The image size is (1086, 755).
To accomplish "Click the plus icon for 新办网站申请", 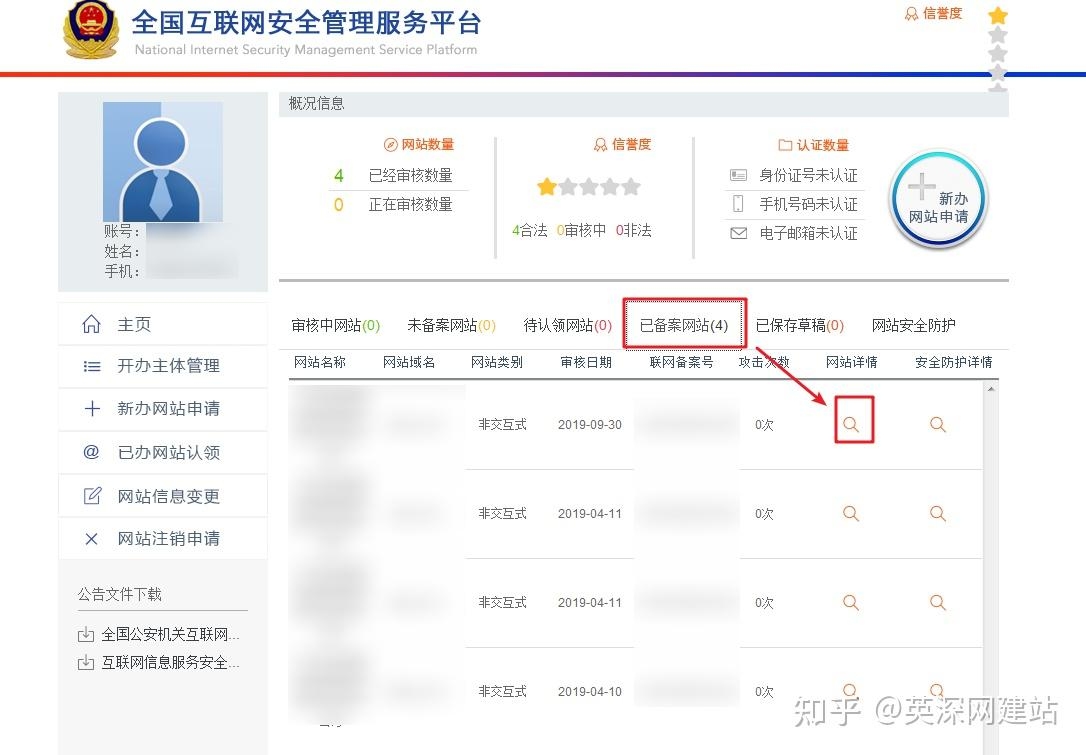I will 92,409.
